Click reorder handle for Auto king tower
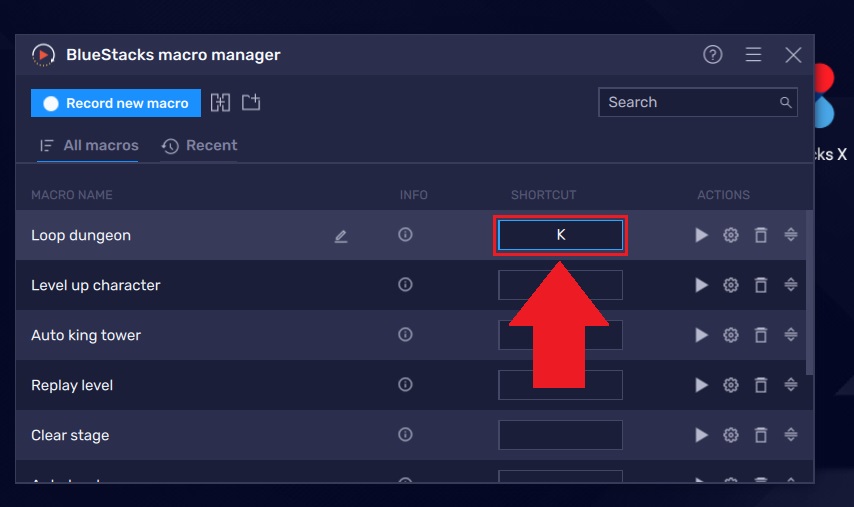 pyautogui.click(x=791, y=334)
